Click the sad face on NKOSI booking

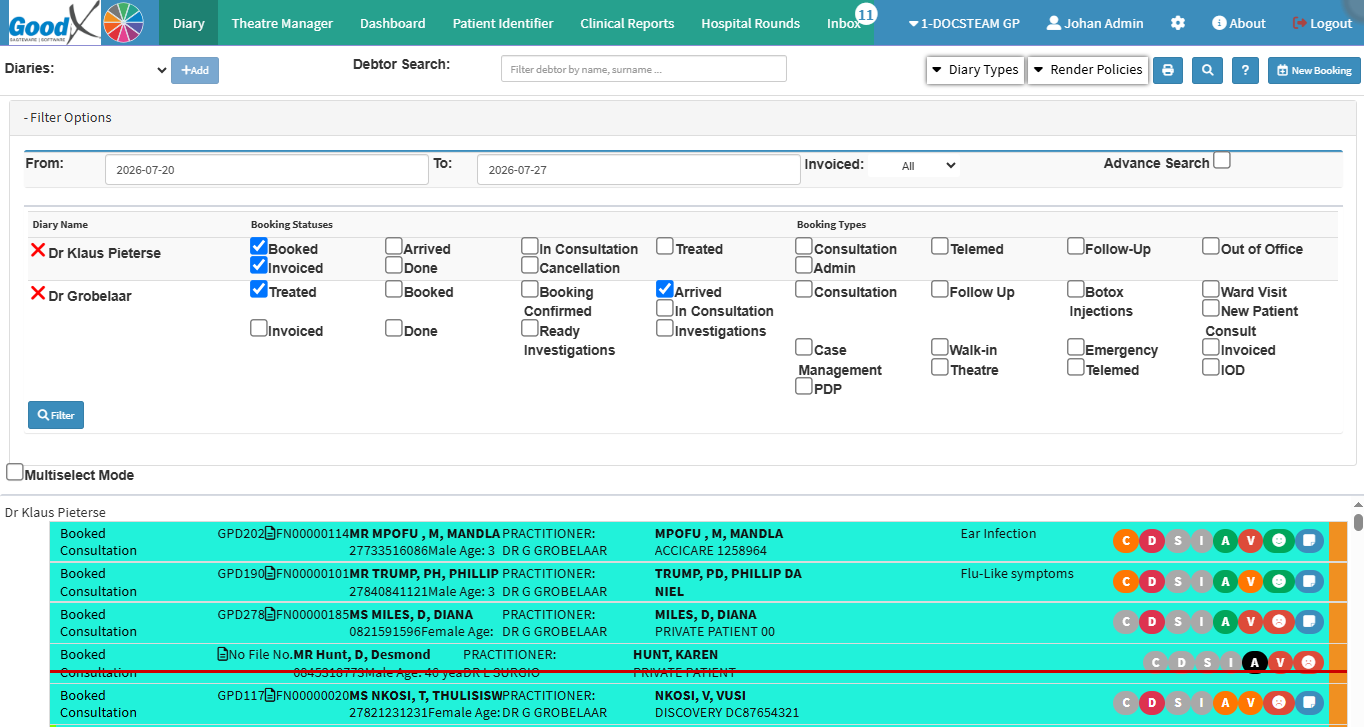pos(1277,703)
